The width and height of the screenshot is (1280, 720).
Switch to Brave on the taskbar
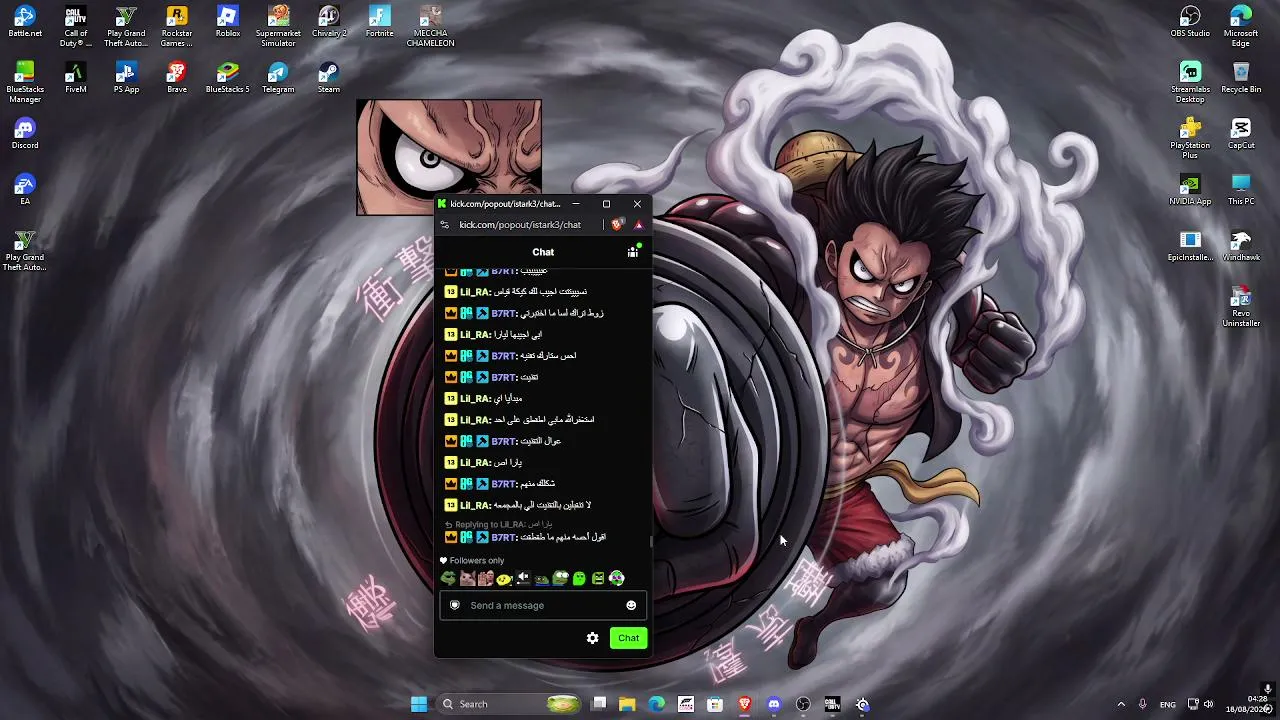pos(745,704)
